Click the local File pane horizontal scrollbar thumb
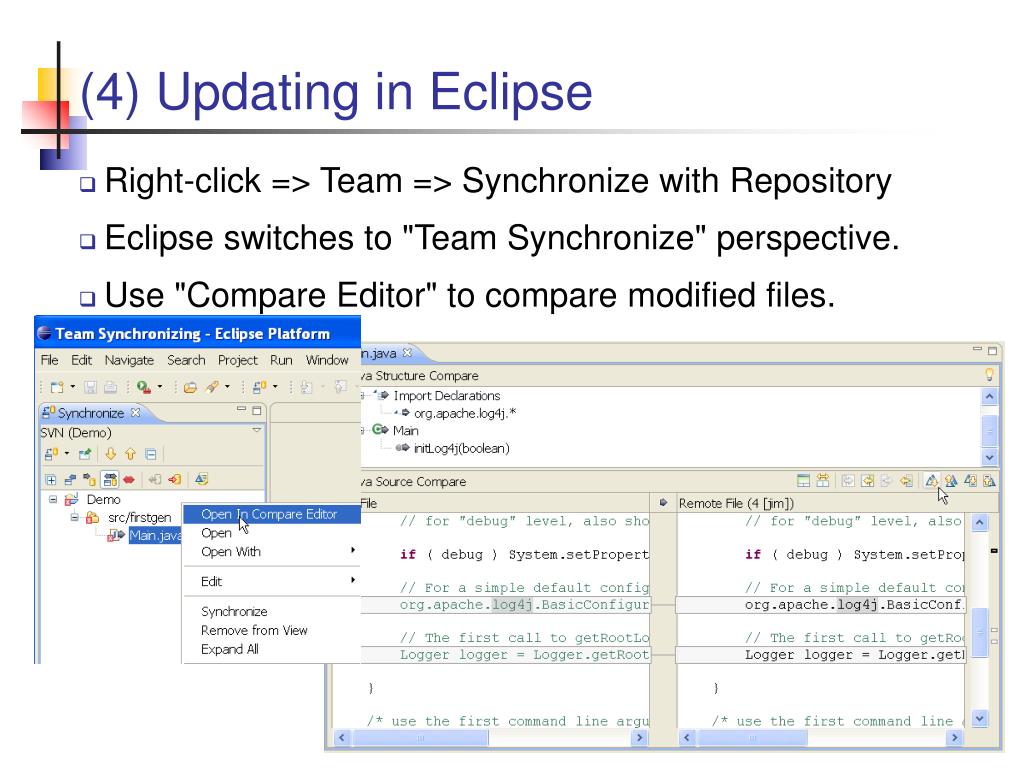Image resolution: width=1024 pixels, height=768 pixels. [x=421, y=737]
